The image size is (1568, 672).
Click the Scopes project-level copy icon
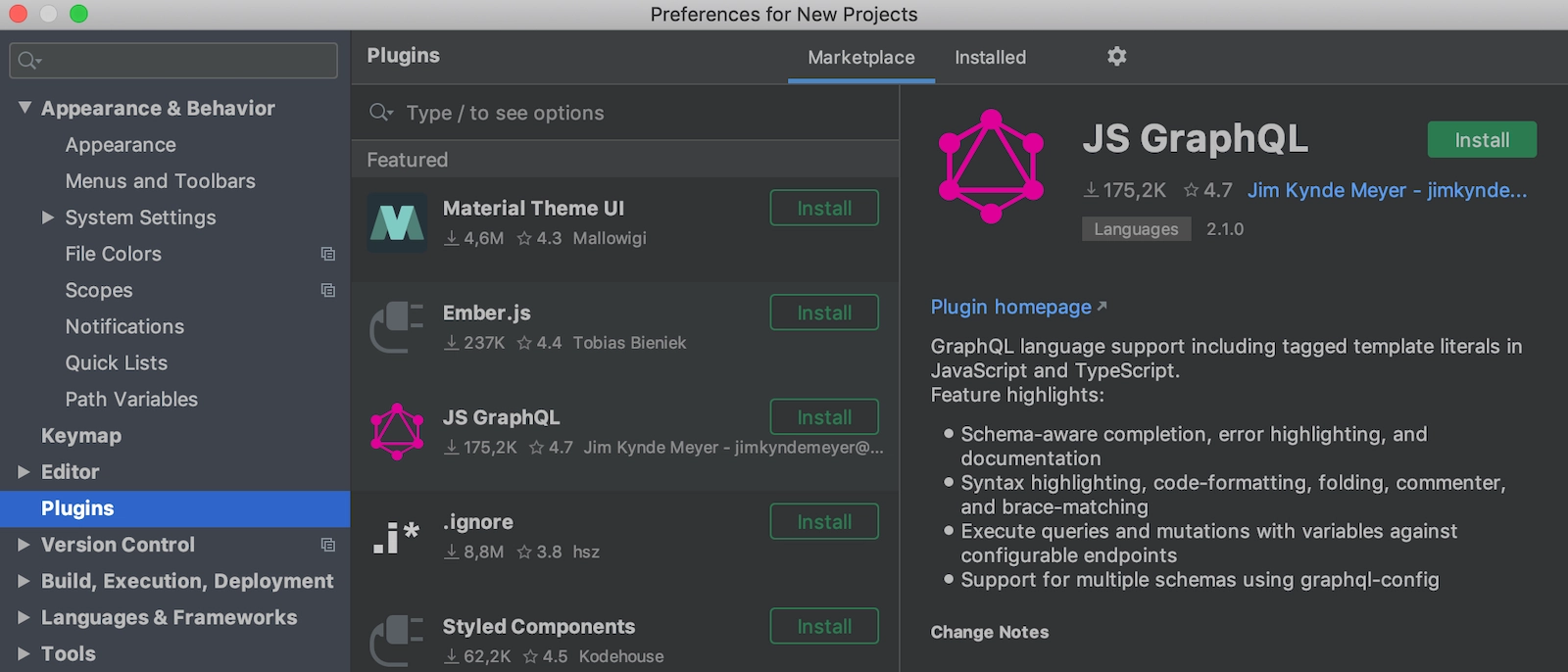click(328, 290)
